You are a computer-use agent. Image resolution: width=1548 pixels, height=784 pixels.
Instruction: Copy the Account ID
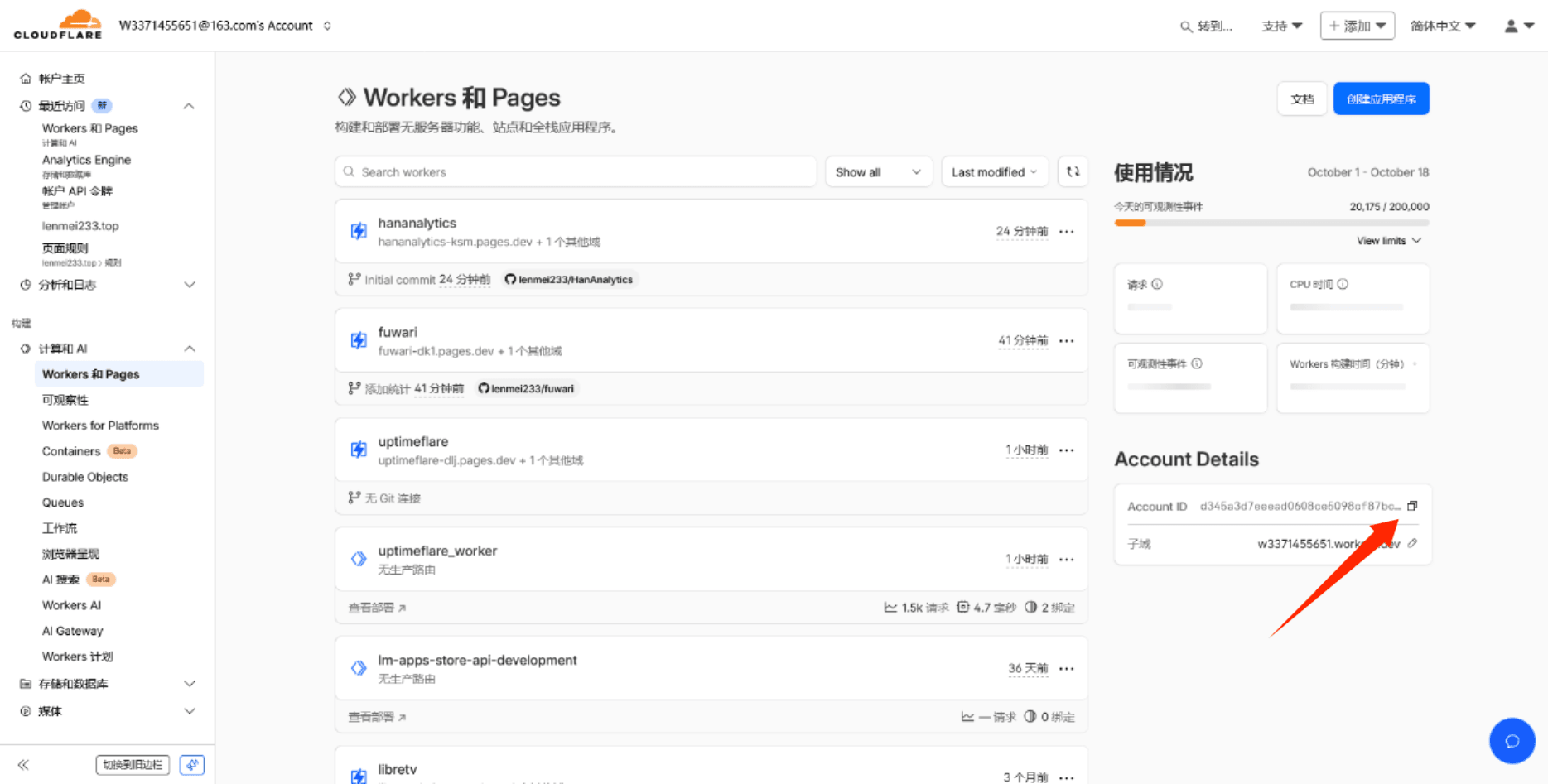pyautogui.click(x=1413, y=506)
